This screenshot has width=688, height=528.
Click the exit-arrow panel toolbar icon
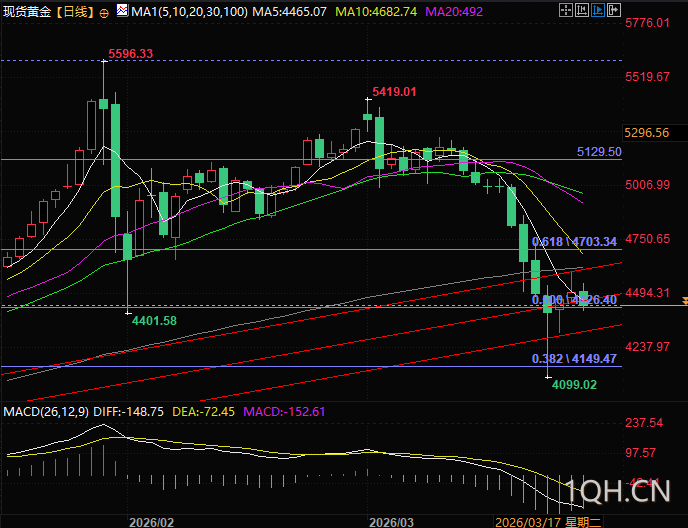point(613,10)
